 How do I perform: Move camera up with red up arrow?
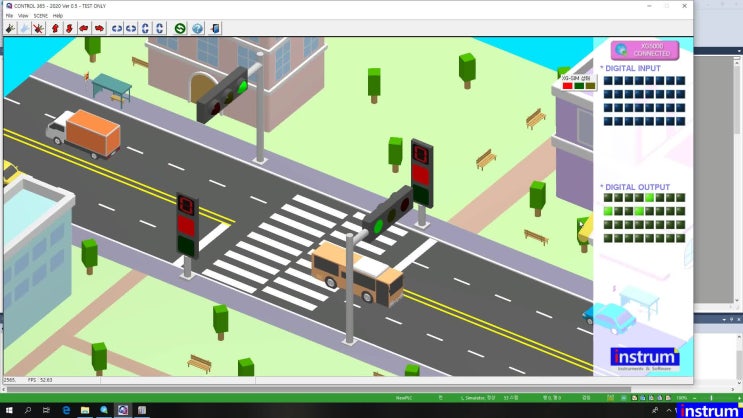click(55, 28)
